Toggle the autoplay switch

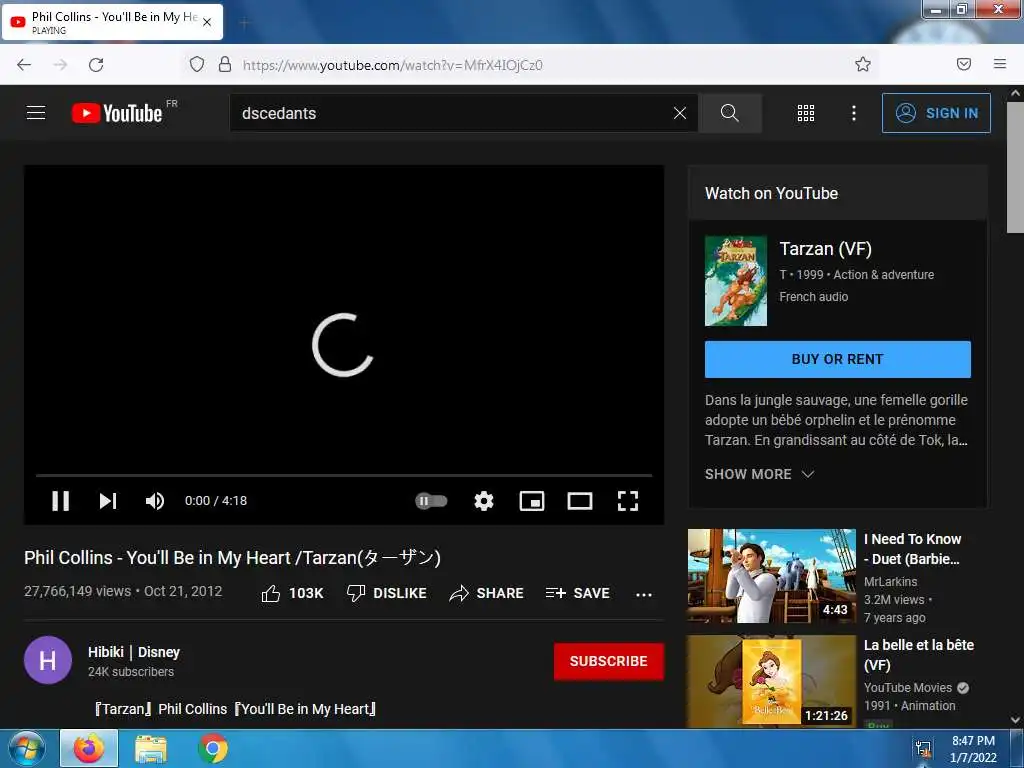click(431, 501)
